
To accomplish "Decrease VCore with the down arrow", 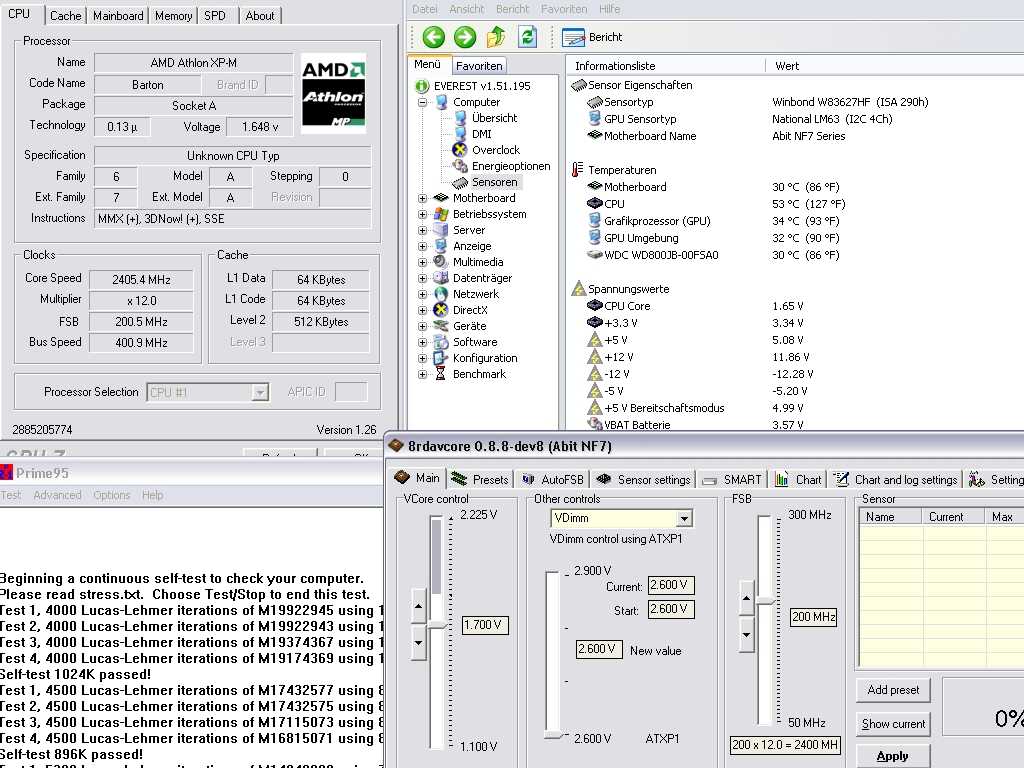I will pos(419,643).
